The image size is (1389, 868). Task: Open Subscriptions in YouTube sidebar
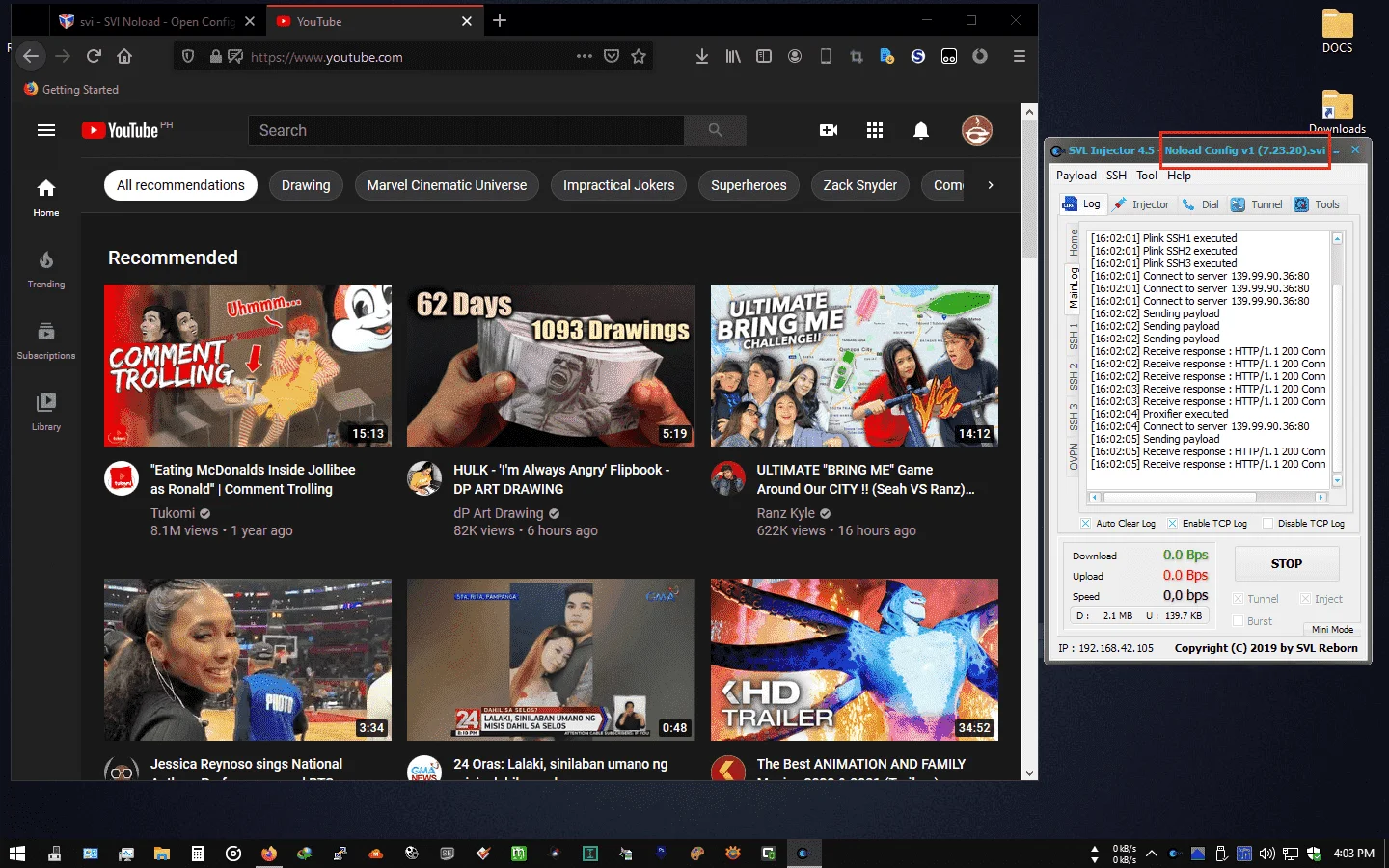[x=46, y=341]
